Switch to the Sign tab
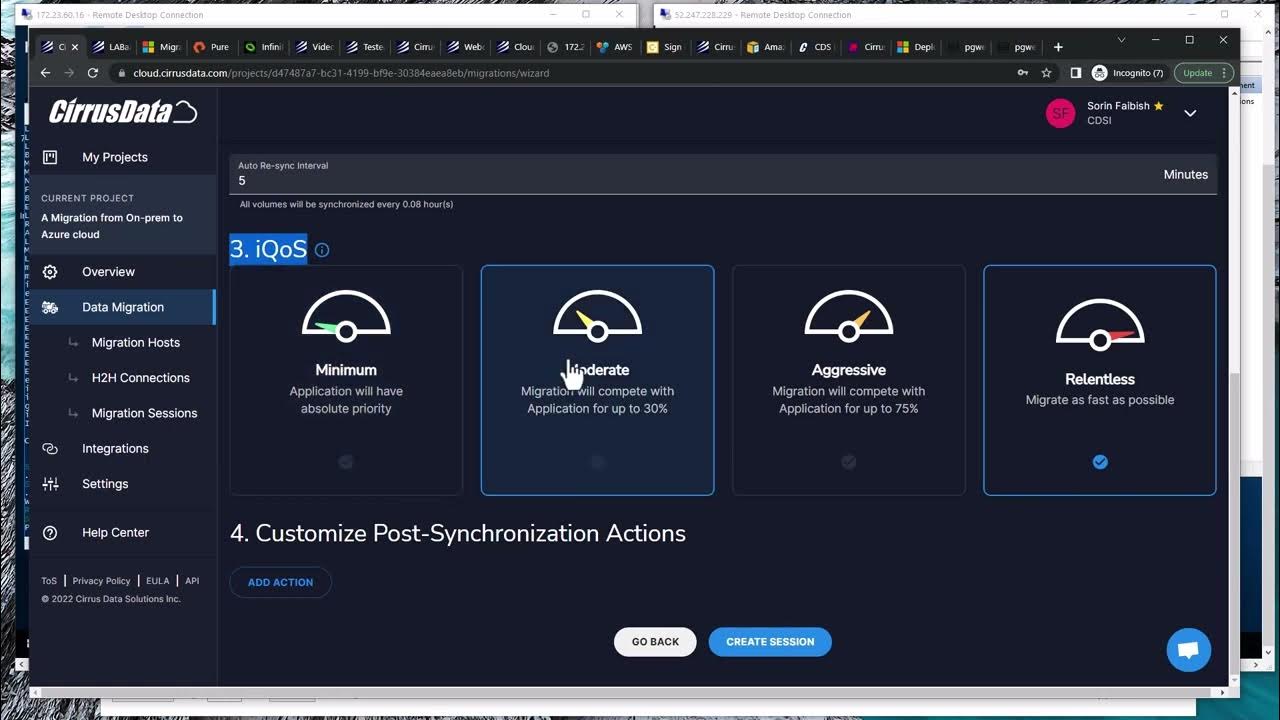The height and width of the screenshot is (720, 1280). pyautogui.click(x=665, y=47)
